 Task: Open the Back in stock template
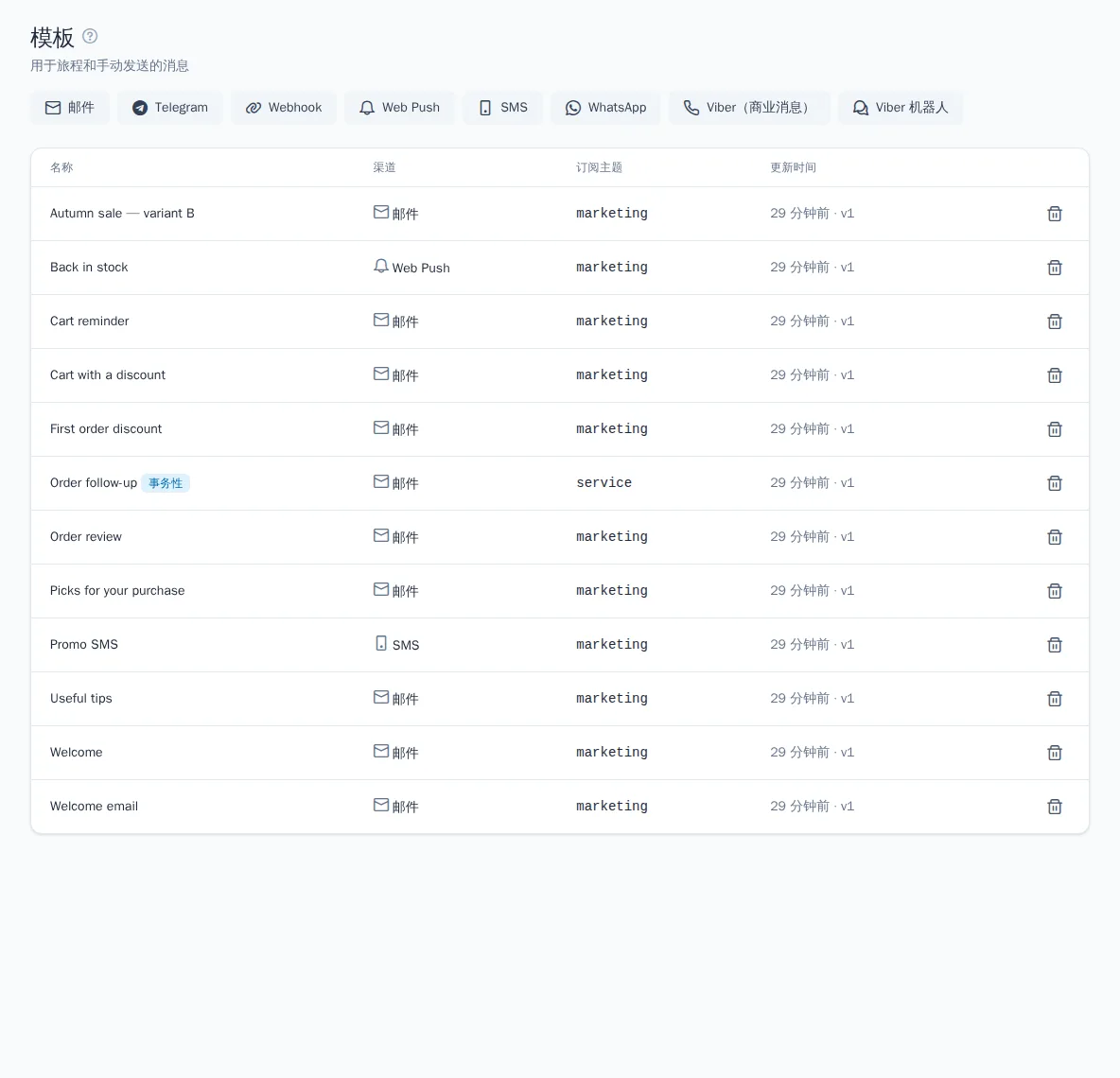(89, 267)
